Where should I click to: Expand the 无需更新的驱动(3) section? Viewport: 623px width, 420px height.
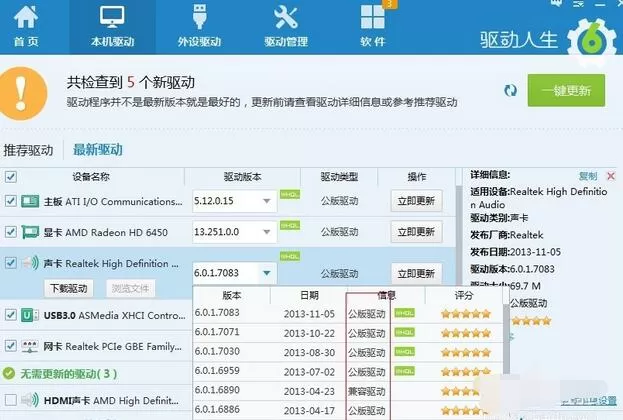(x=68, y=374)
